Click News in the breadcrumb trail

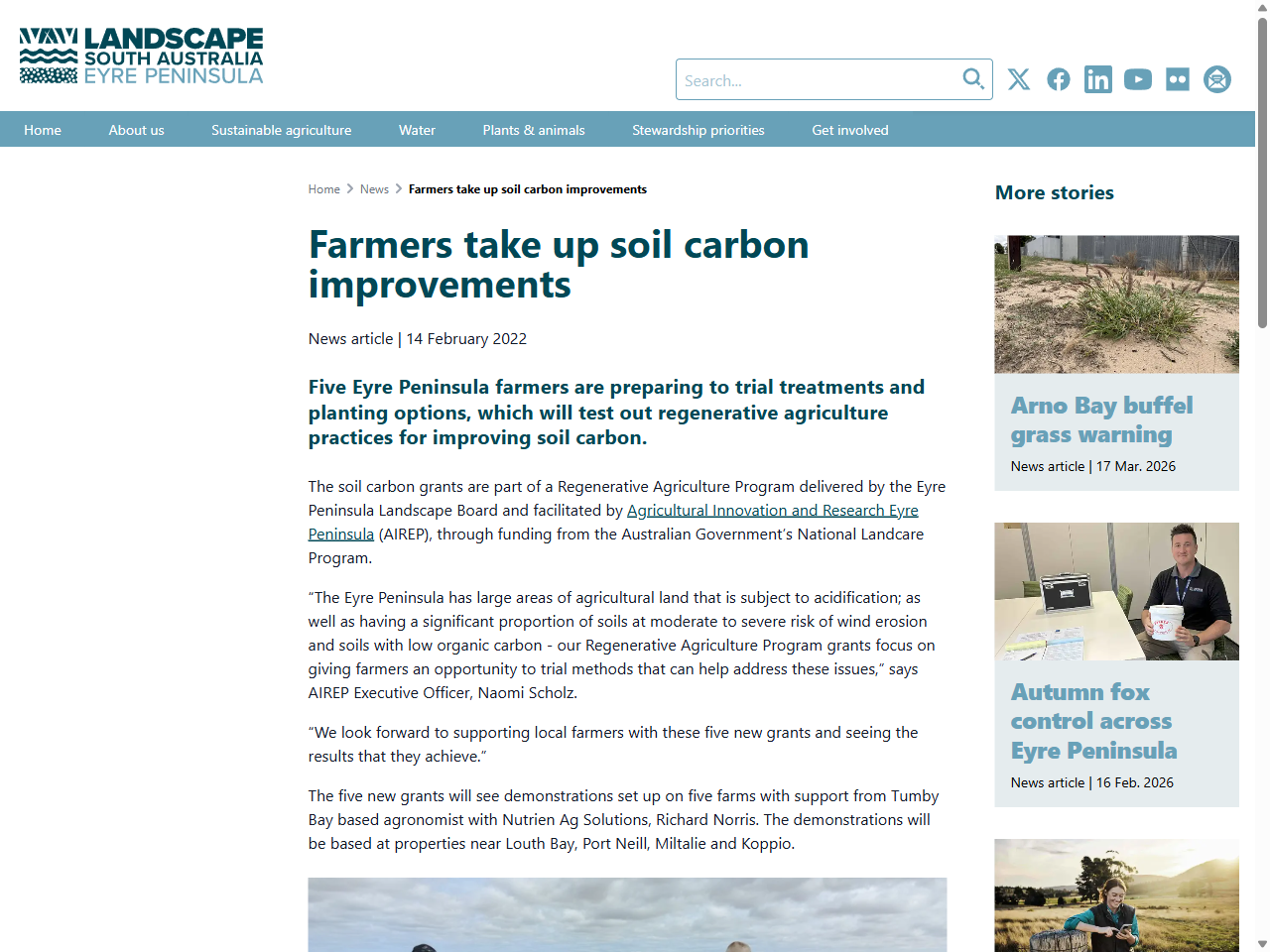(374, 188)
